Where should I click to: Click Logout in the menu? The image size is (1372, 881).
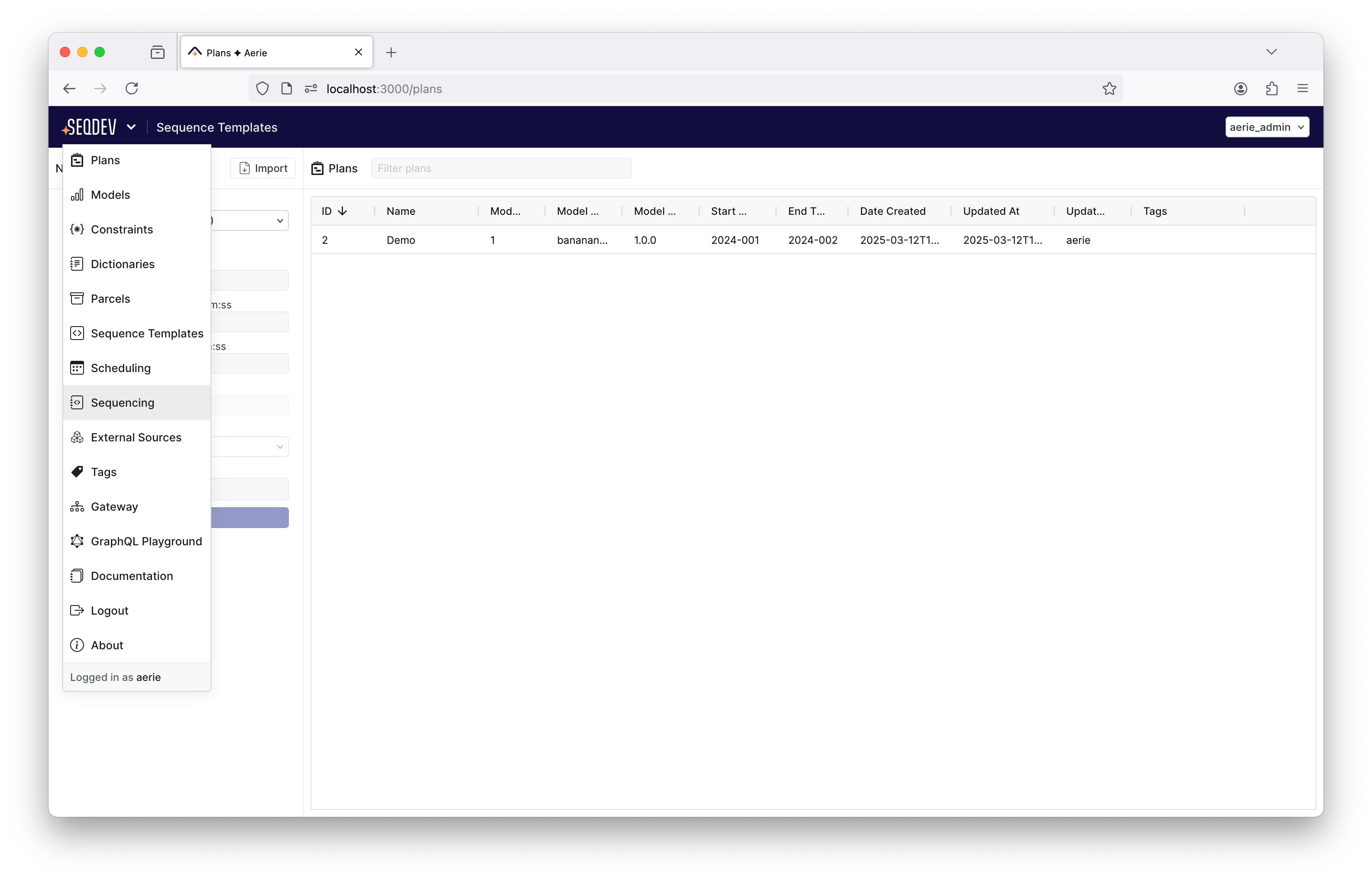[x=109, y=610]
